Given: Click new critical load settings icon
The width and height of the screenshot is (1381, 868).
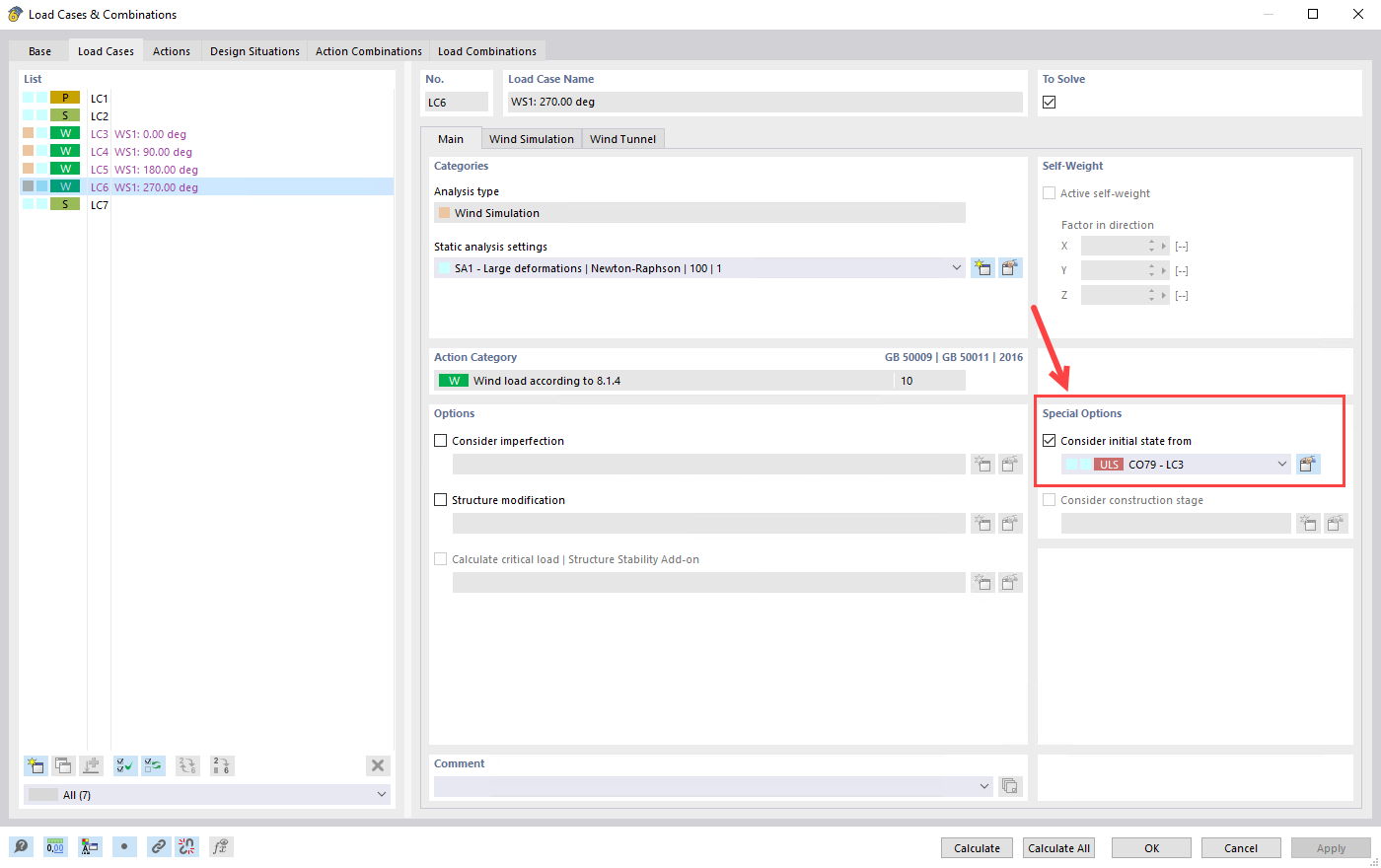Looking at the screenshot, I should coord(982,583).
